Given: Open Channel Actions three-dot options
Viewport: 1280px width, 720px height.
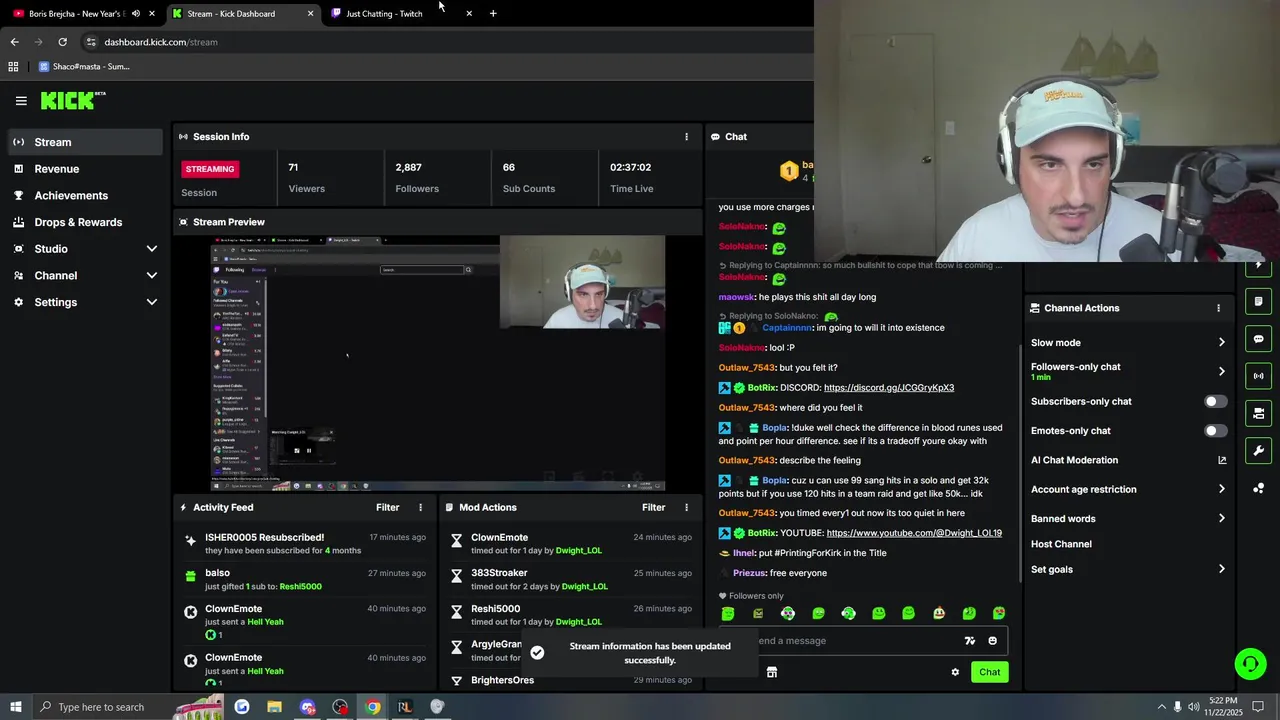Looking at the screenshot, I should [1218, 308].
